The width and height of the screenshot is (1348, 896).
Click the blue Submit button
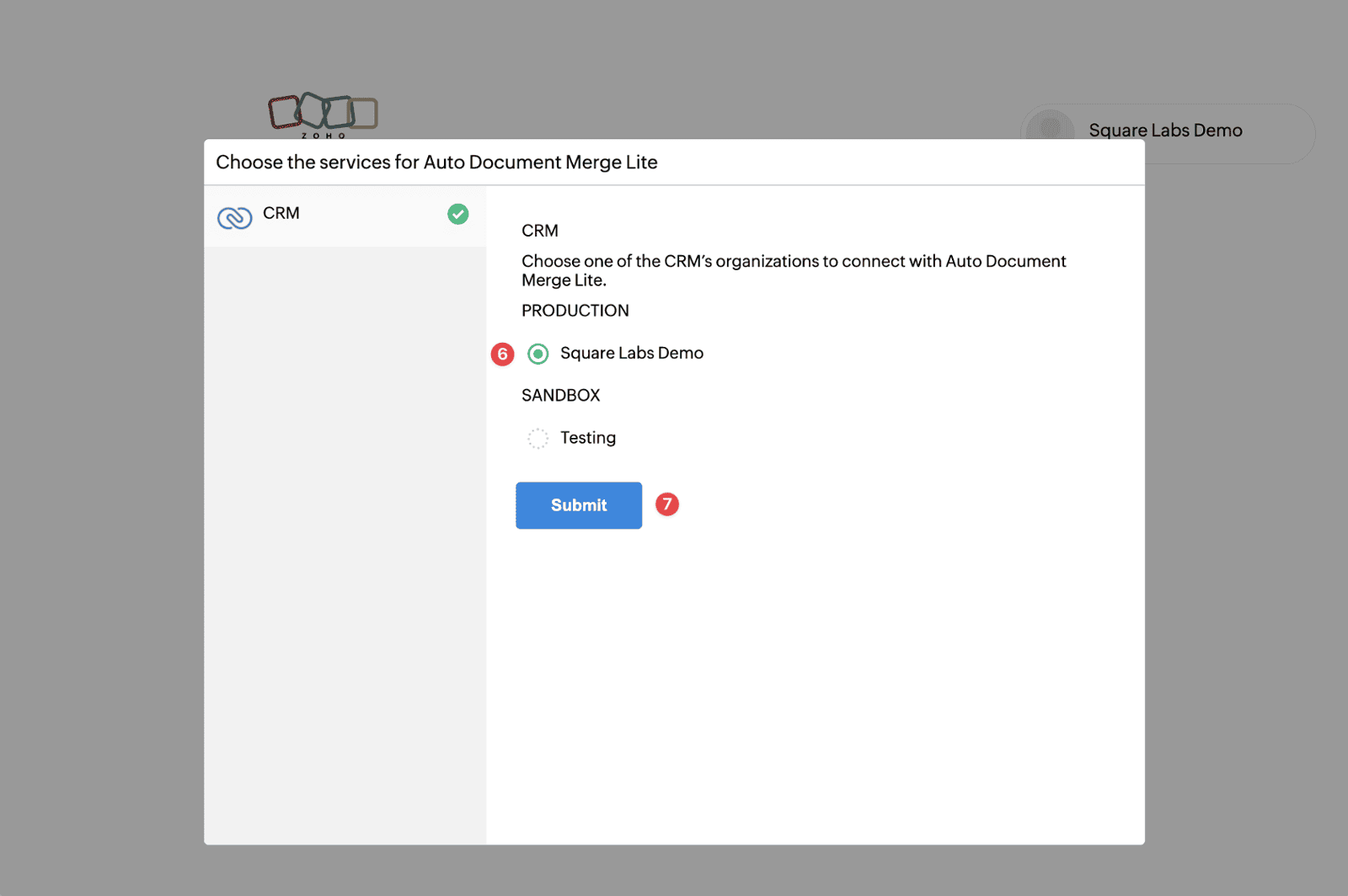pyautogui.click(x=579, y=505)
